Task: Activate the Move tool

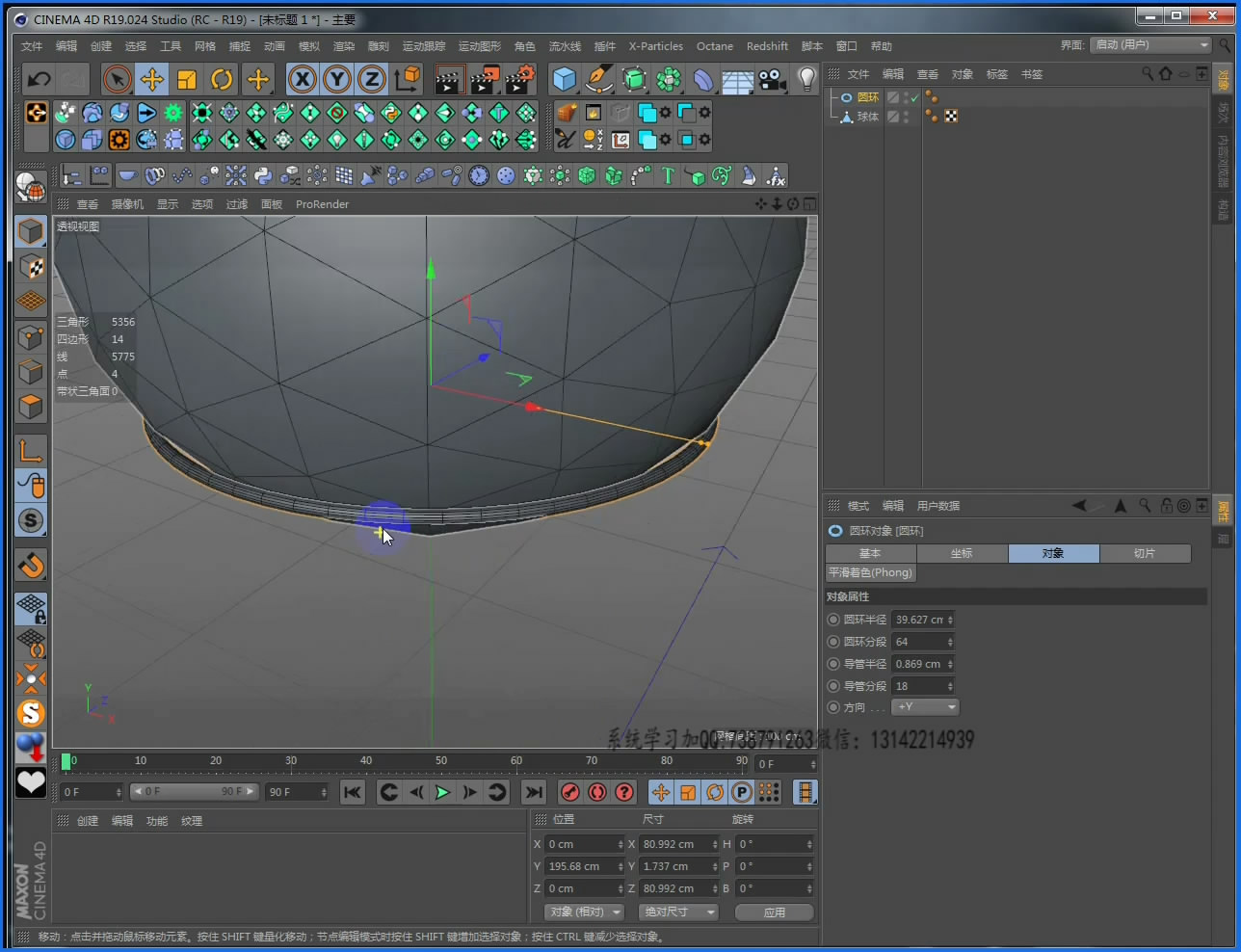Action: click(x=152, y=79)
